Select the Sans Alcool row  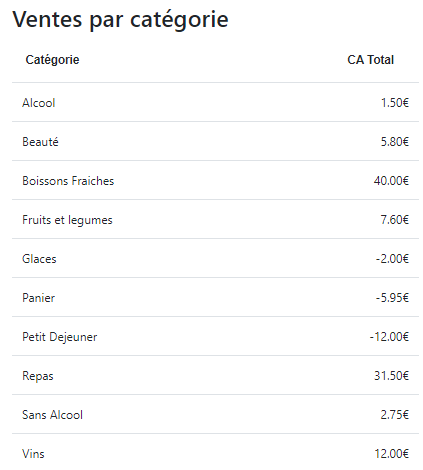[215, 414]
